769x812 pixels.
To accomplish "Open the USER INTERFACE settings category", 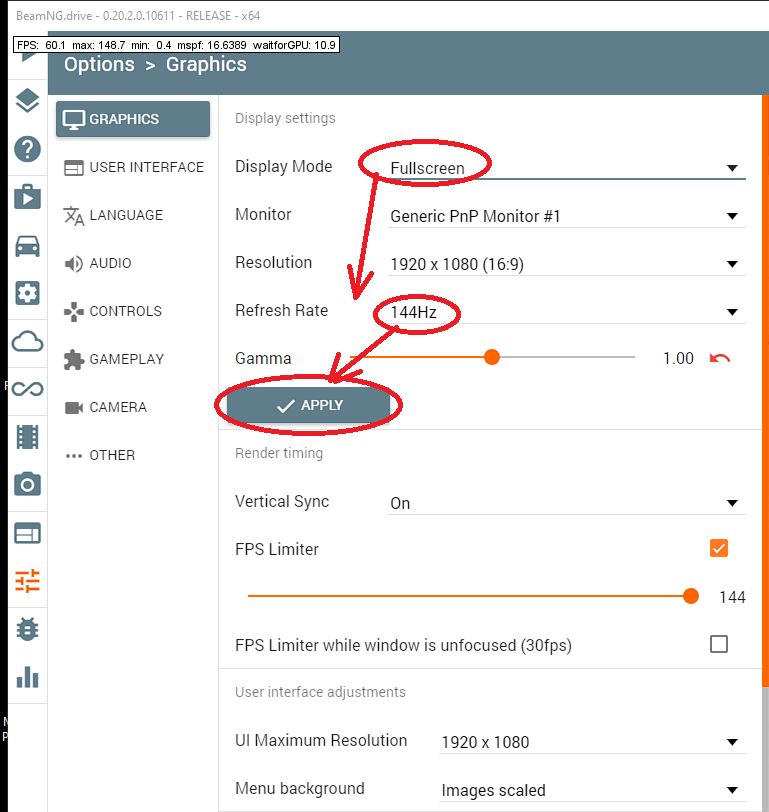I will (133, 167).
